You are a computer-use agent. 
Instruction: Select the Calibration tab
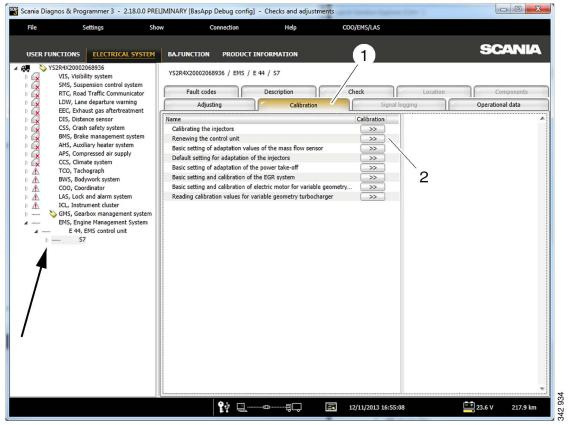point(304,105)
